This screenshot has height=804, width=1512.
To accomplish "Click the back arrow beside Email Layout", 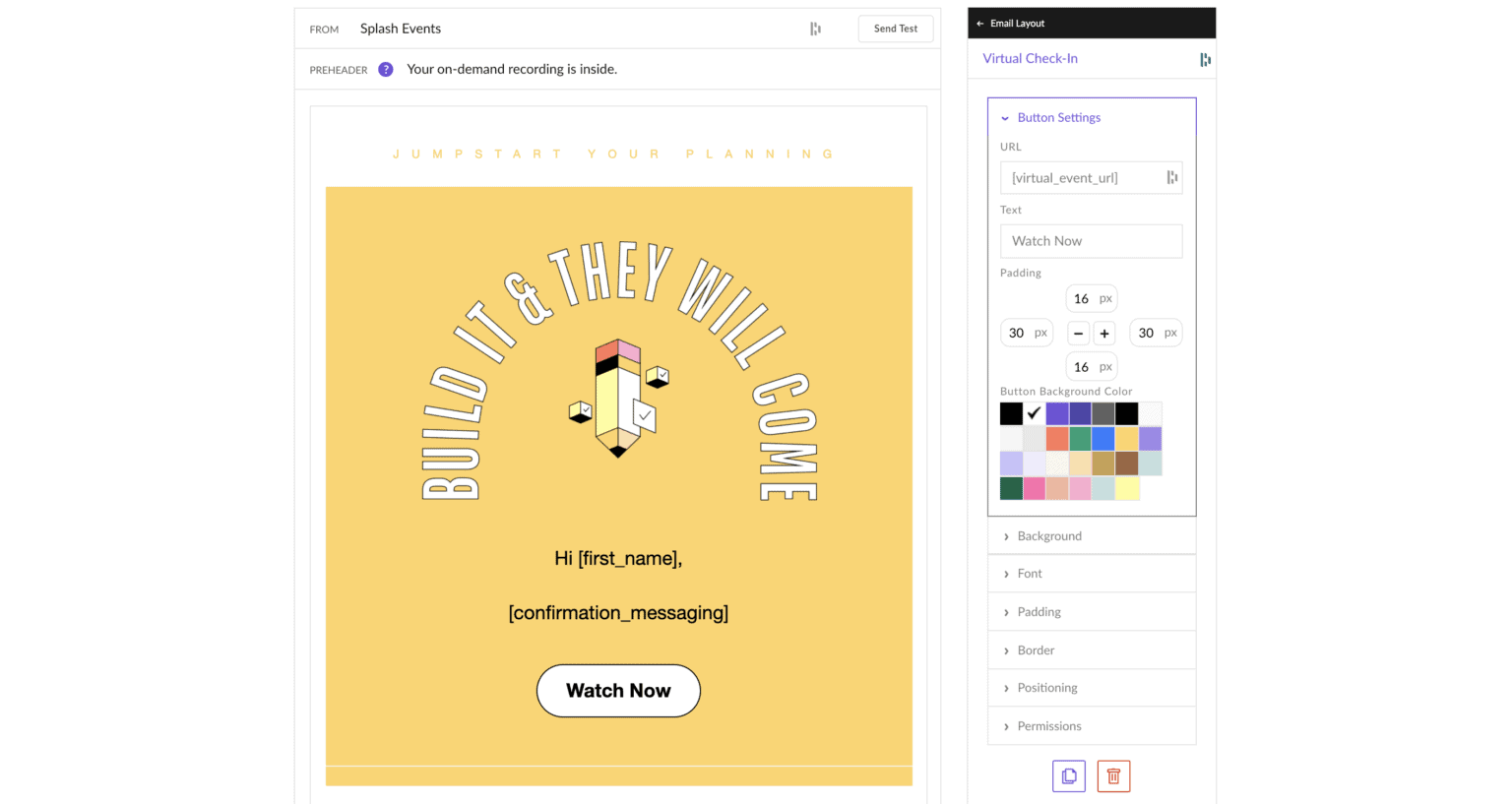I will [979, 24].
